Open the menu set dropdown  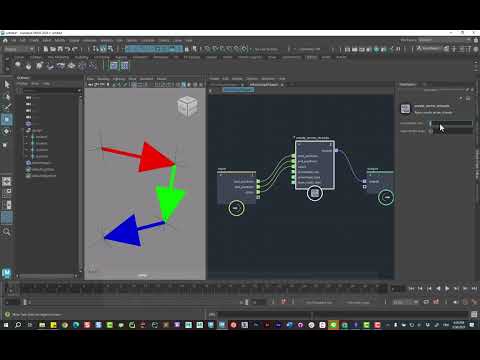(x=19, y=49)
